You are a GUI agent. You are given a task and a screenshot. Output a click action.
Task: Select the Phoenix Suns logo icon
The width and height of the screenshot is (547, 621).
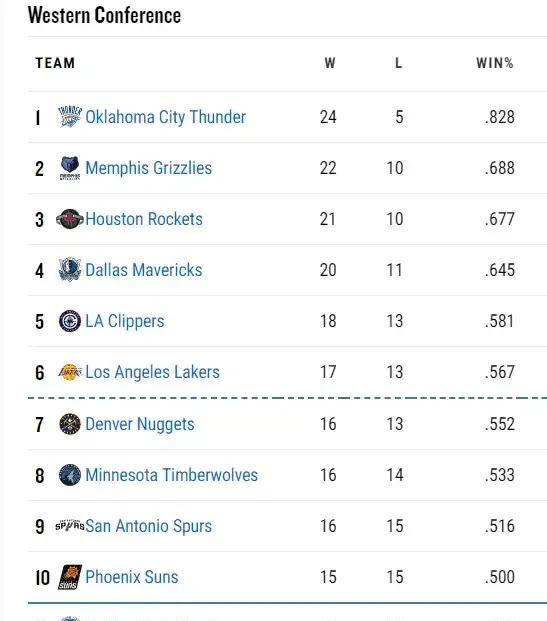tap(70, 577)
